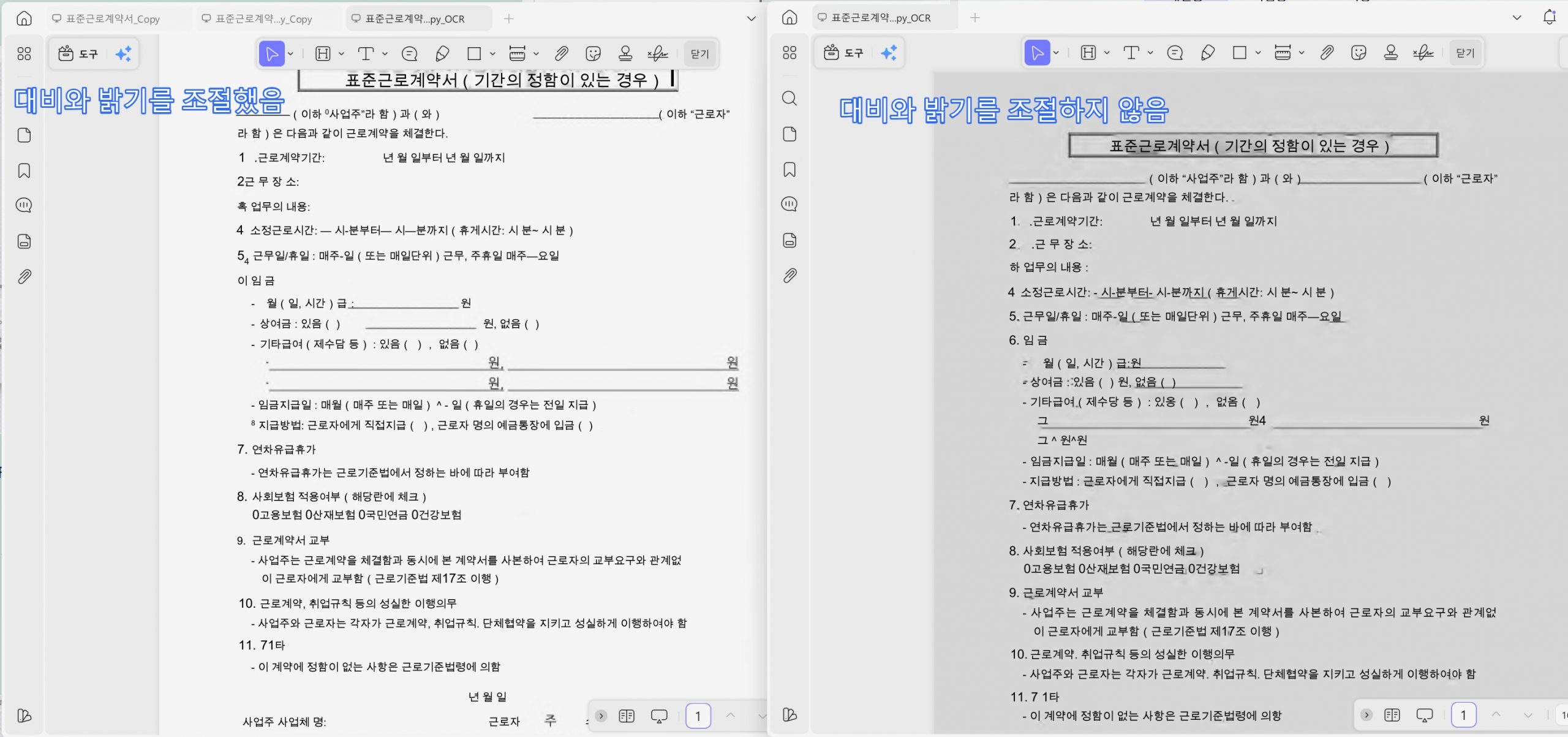Go to home in left window

(x=24, y=18)
